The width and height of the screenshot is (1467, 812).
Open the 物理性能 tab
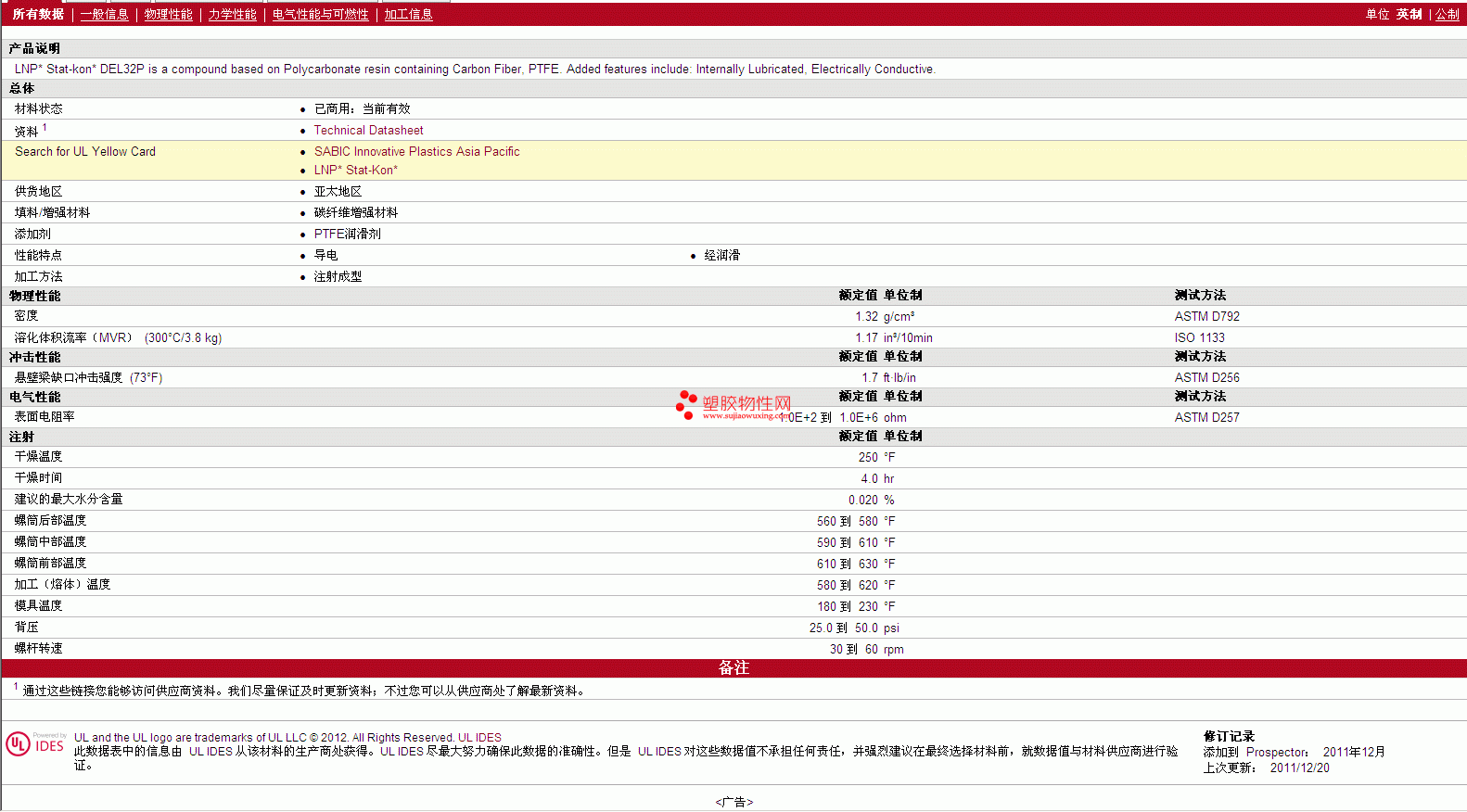[x=168, y=15]
